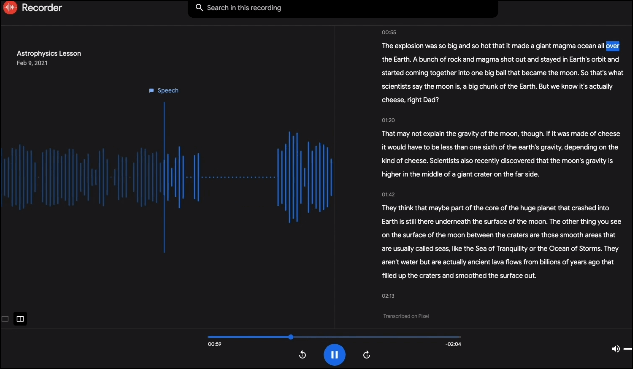This screenshot has width=633, height=369.
Task: Click the highlighted word 'over' in the transcript
Action: pos(612,46)
